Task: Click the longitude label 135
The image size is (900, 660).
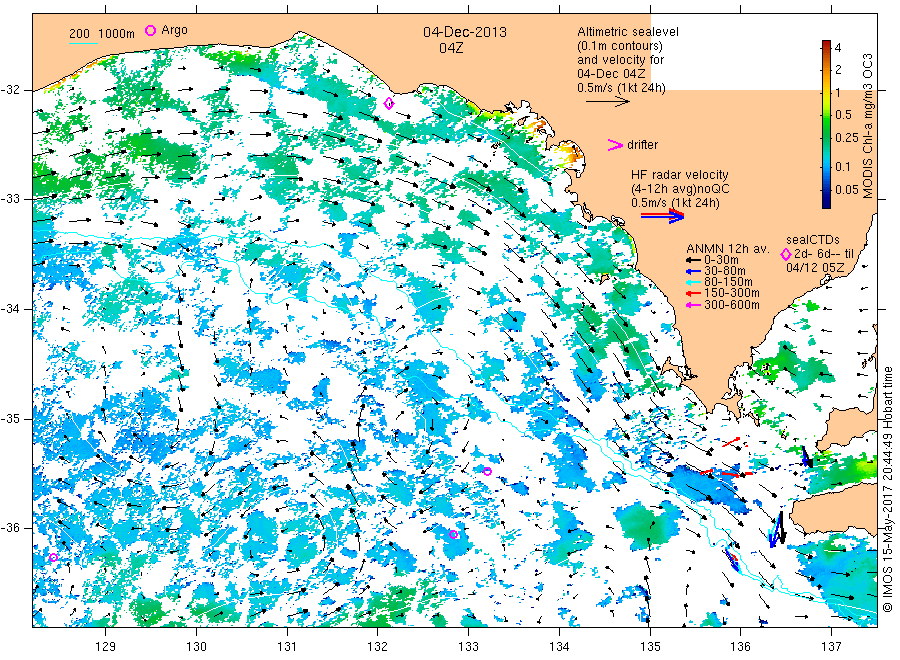Action: click(x=650, y=647)
